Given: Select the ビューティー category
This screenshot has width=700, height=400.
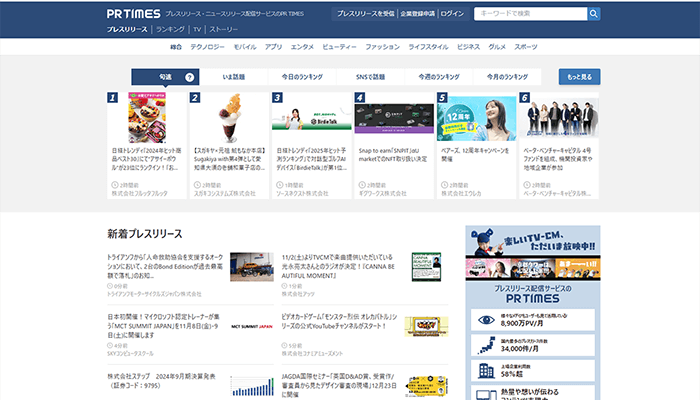Looking at the screenshot, I should click(x=339, y=47).
